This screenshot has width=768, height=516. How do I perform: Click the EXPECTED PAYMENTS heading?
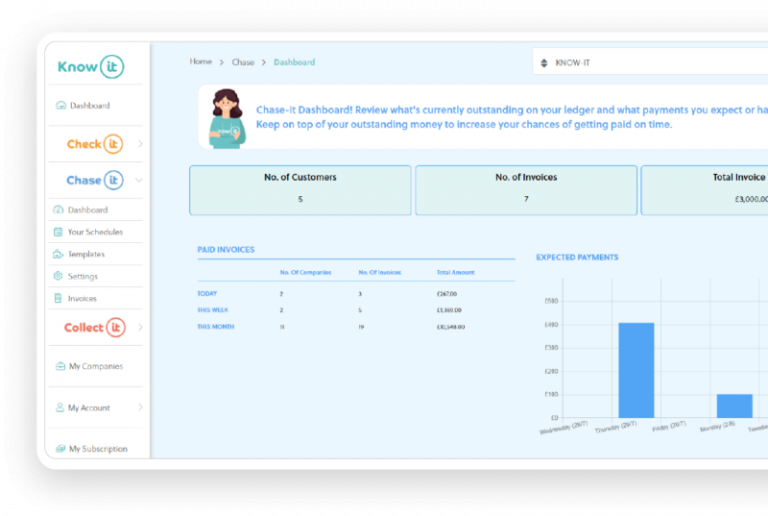[x=577, y=257]
